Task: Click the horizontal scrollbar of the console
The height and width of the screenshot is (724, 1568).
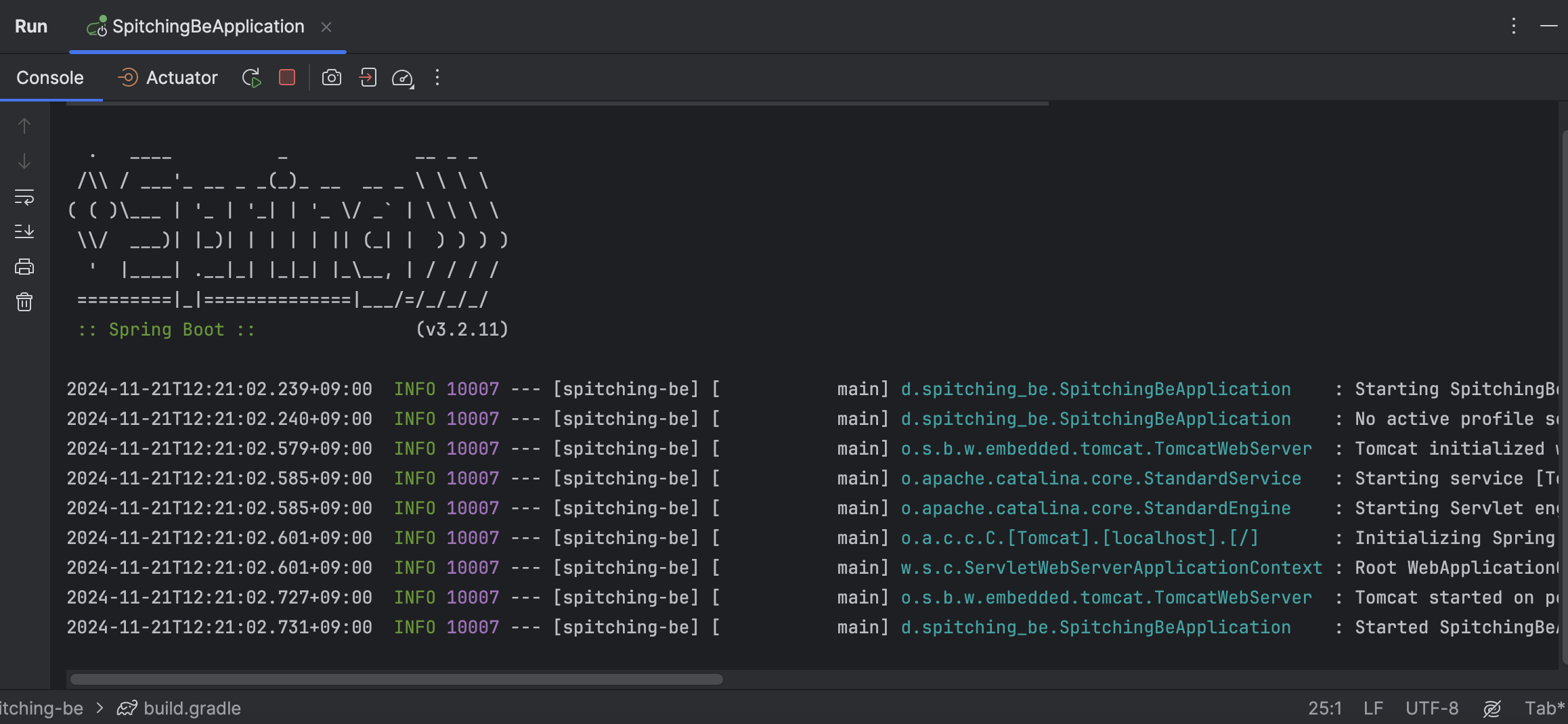Action: coord(397,679)
